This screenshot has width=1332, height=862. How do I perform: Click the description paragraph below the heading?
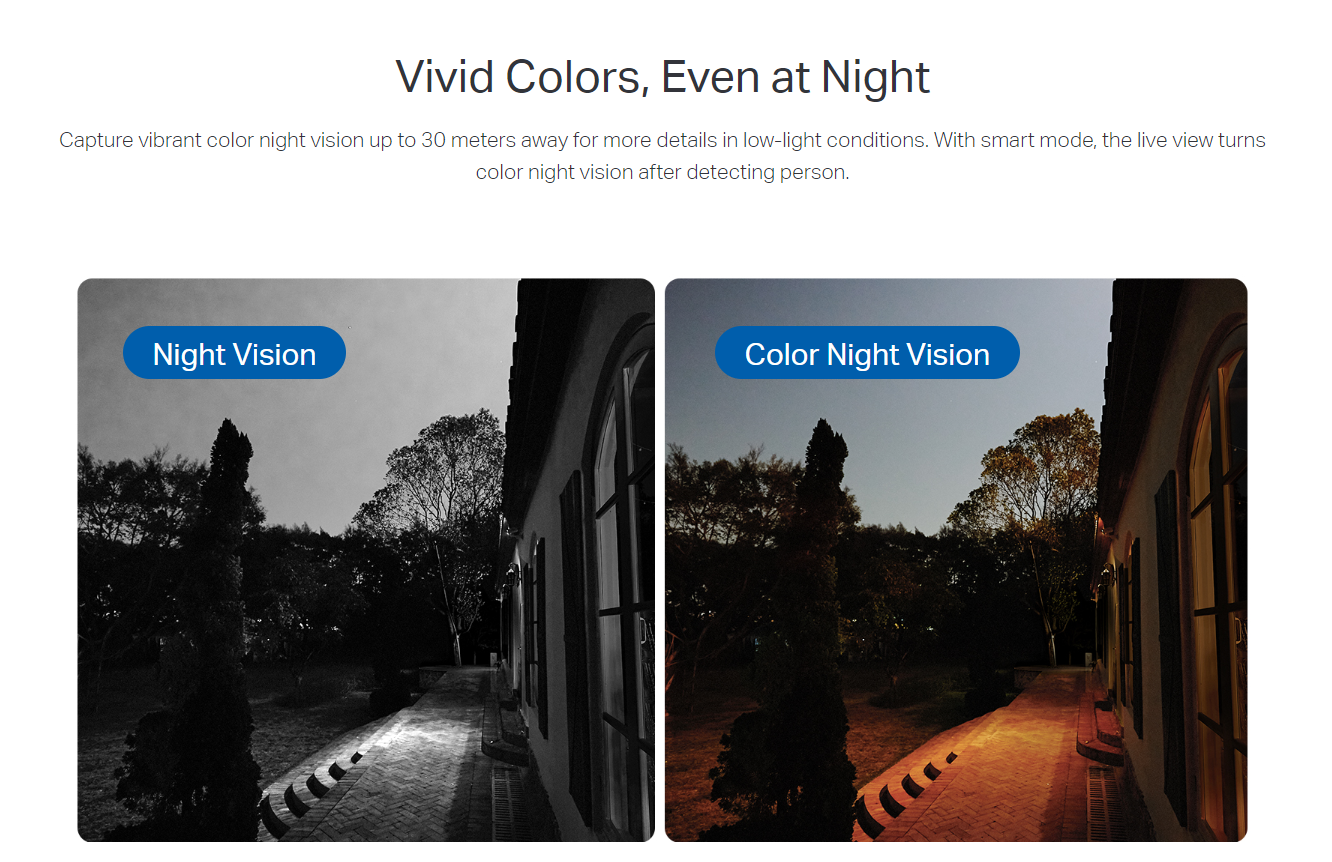[663, 156]
